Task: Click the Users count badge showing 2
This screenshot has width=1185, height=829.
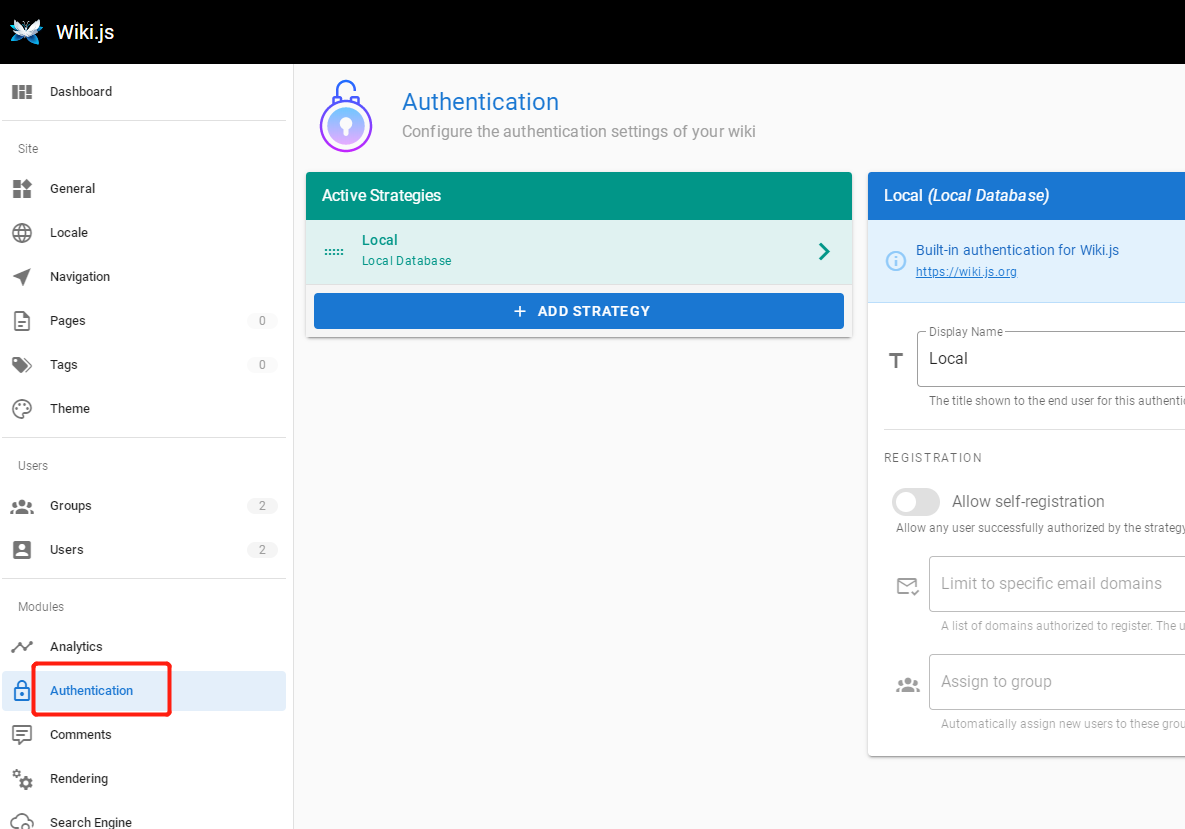Action: pyautogui.click(x=262, y=549)
